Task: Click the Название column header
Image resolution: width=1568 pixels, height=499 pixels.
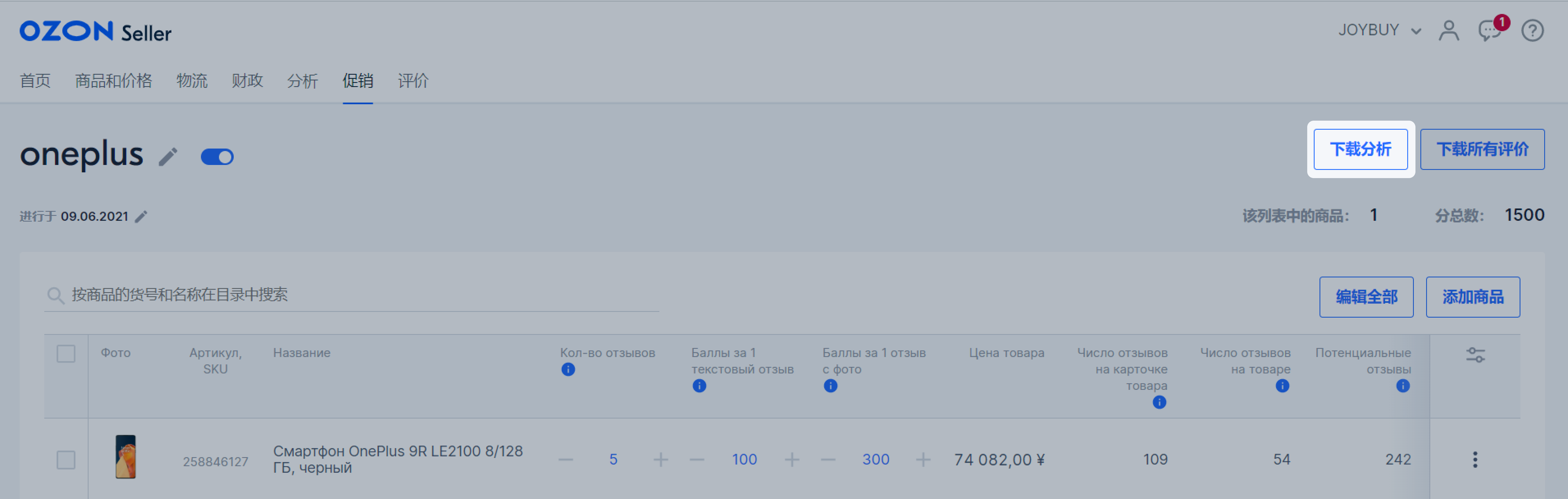Action: click(x=302, y=353)
